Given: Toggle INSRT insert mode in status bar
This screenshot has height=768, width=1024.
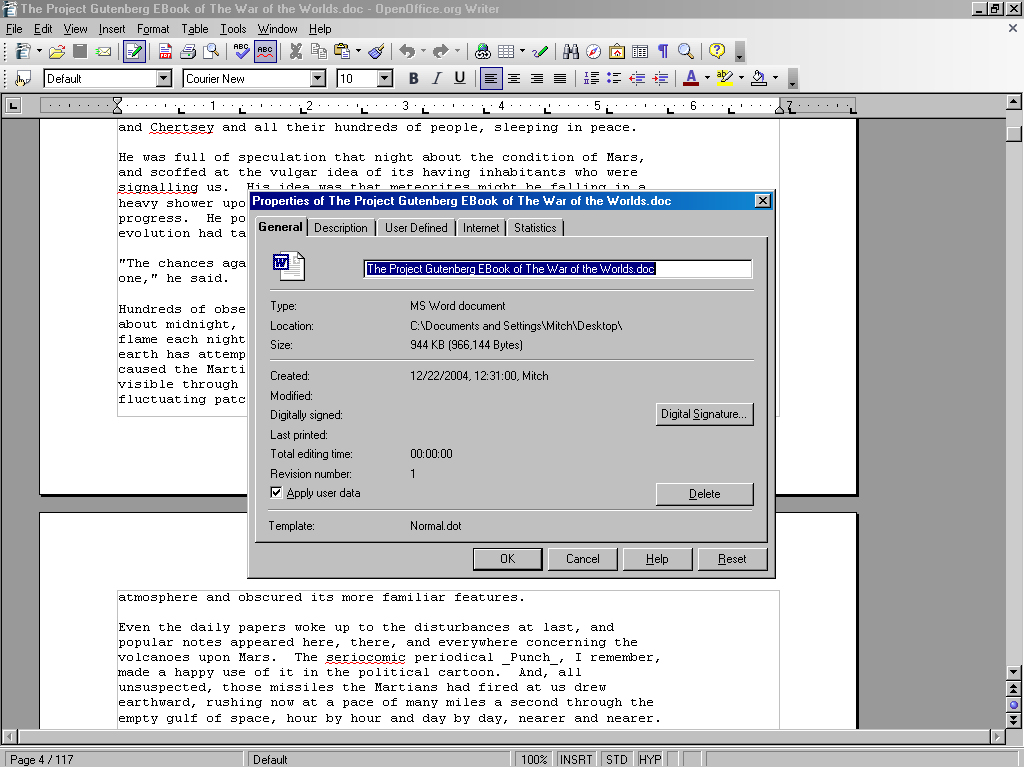Looking at the screenshot, I should click(576, 759).
